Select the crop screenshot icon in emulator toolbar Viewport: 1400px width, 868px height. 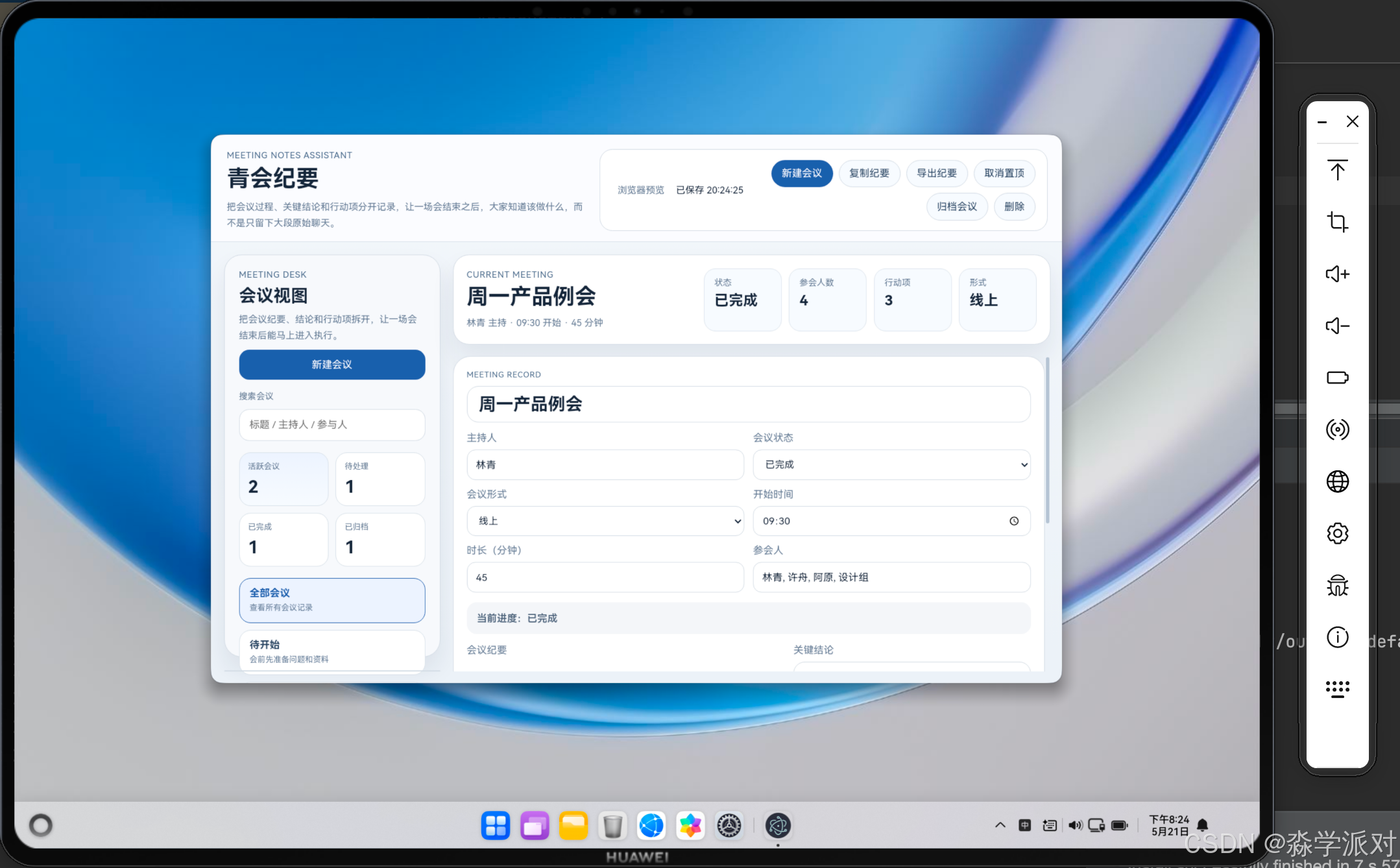pyautogui.click(x=1337, y=222)
